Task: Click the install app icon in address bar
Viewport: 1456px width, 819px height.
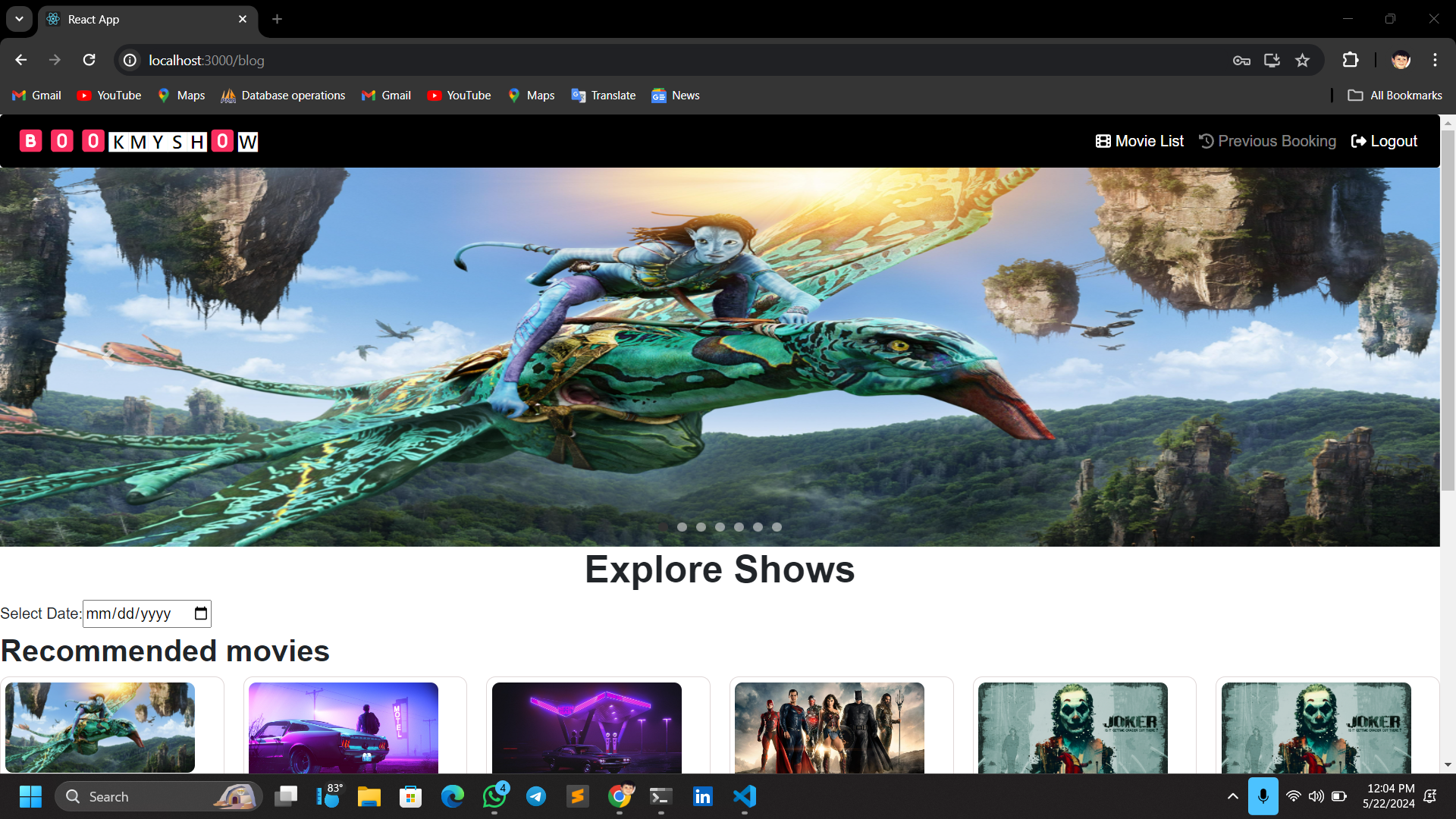Action: pyautogui.click(x=1272, y=60)
